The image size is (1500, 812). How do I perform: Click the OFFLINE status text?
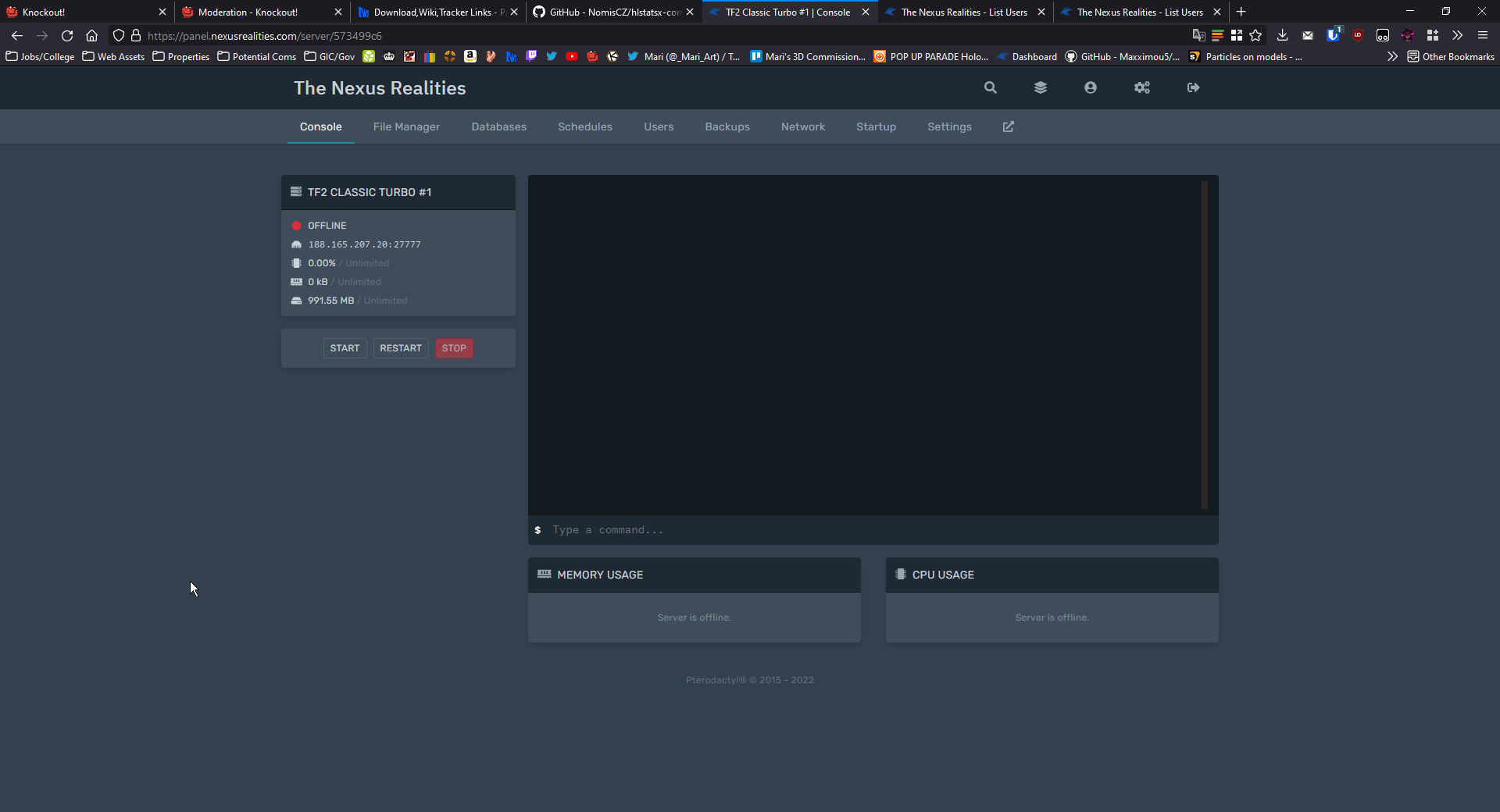(x=327, y=226)
